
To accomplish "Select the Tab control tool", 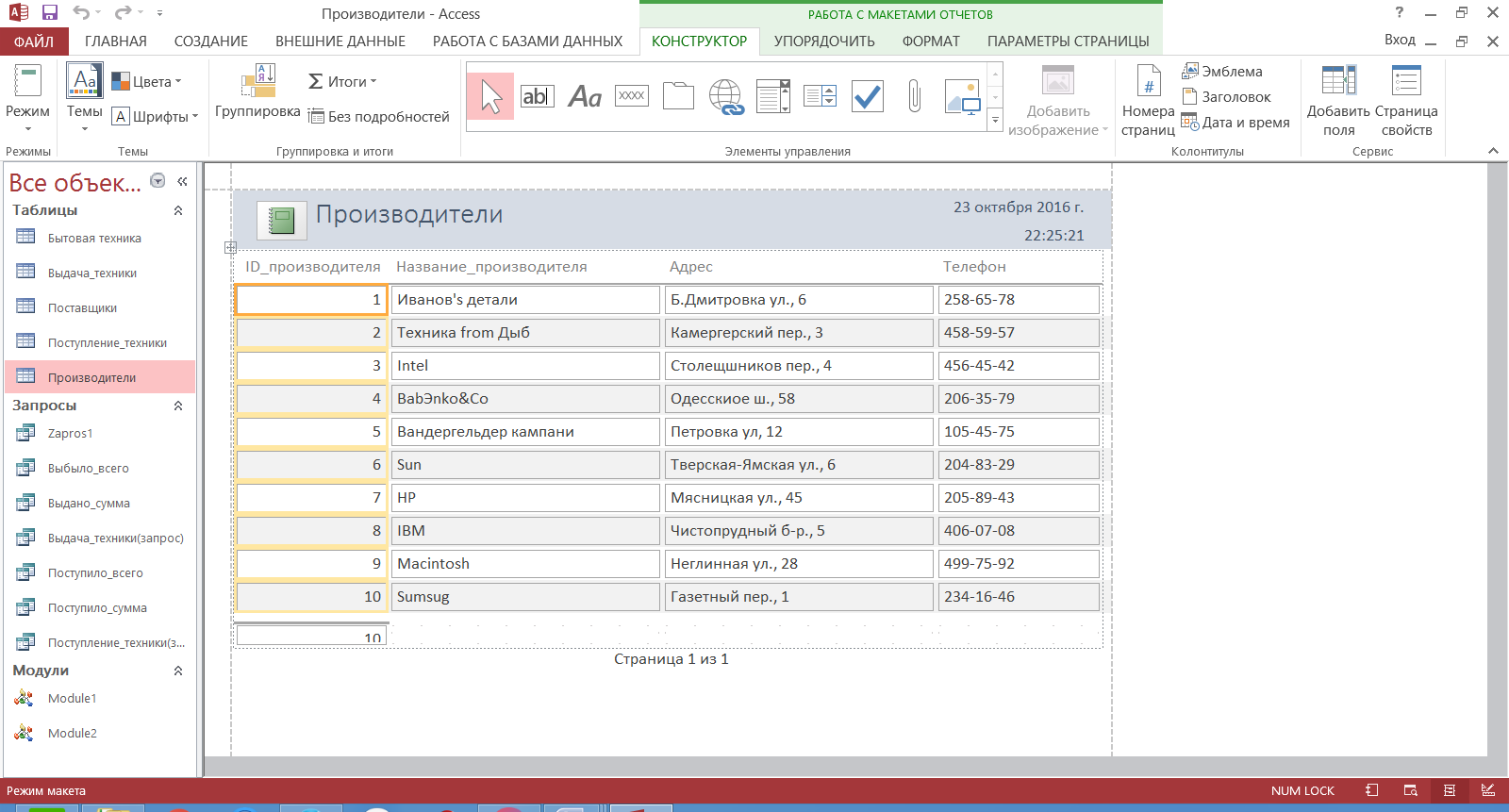I will (679, 96).
